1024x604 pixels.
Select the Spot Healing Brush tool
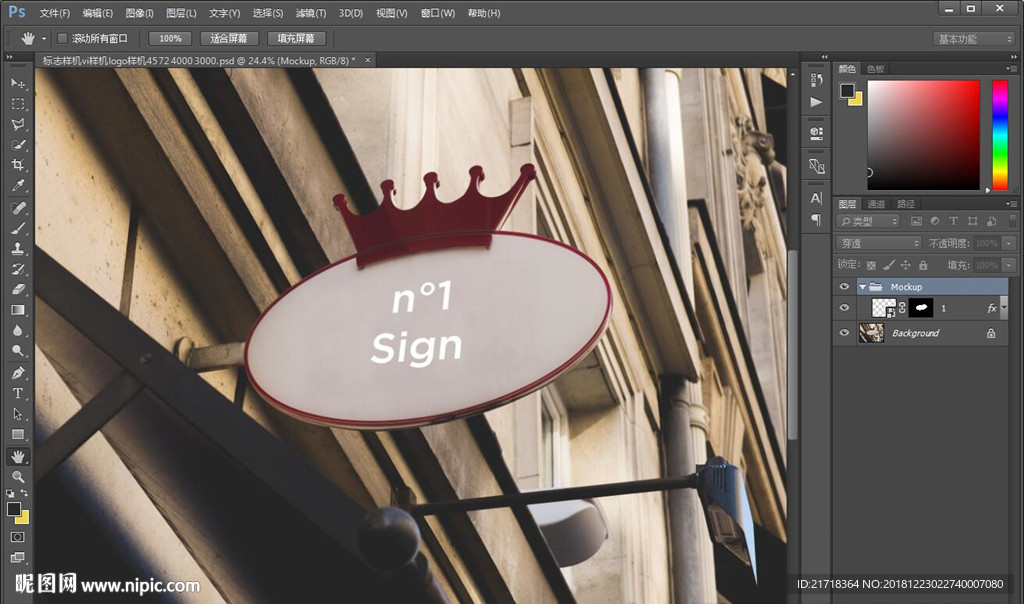(x=18, y=208)
